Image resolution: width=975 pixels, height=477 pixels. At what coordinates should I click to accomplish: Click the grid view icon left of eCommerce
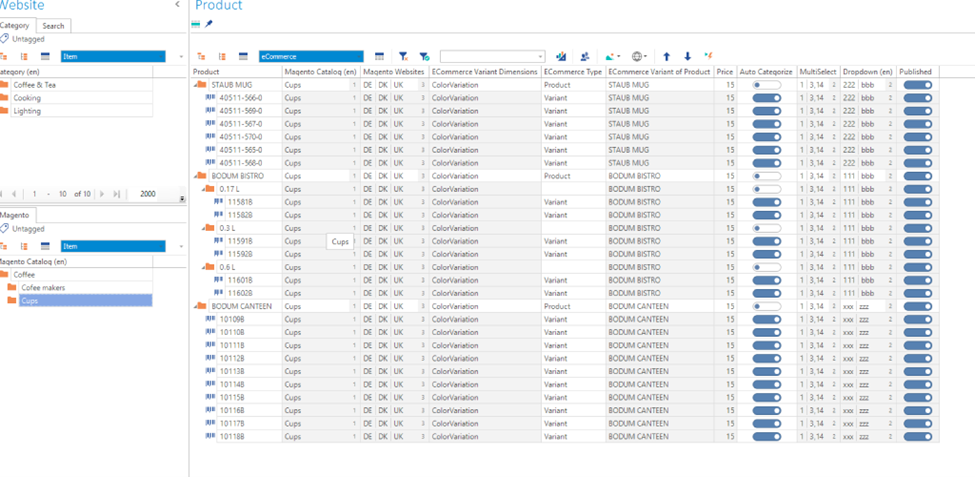tap(243, 56)
